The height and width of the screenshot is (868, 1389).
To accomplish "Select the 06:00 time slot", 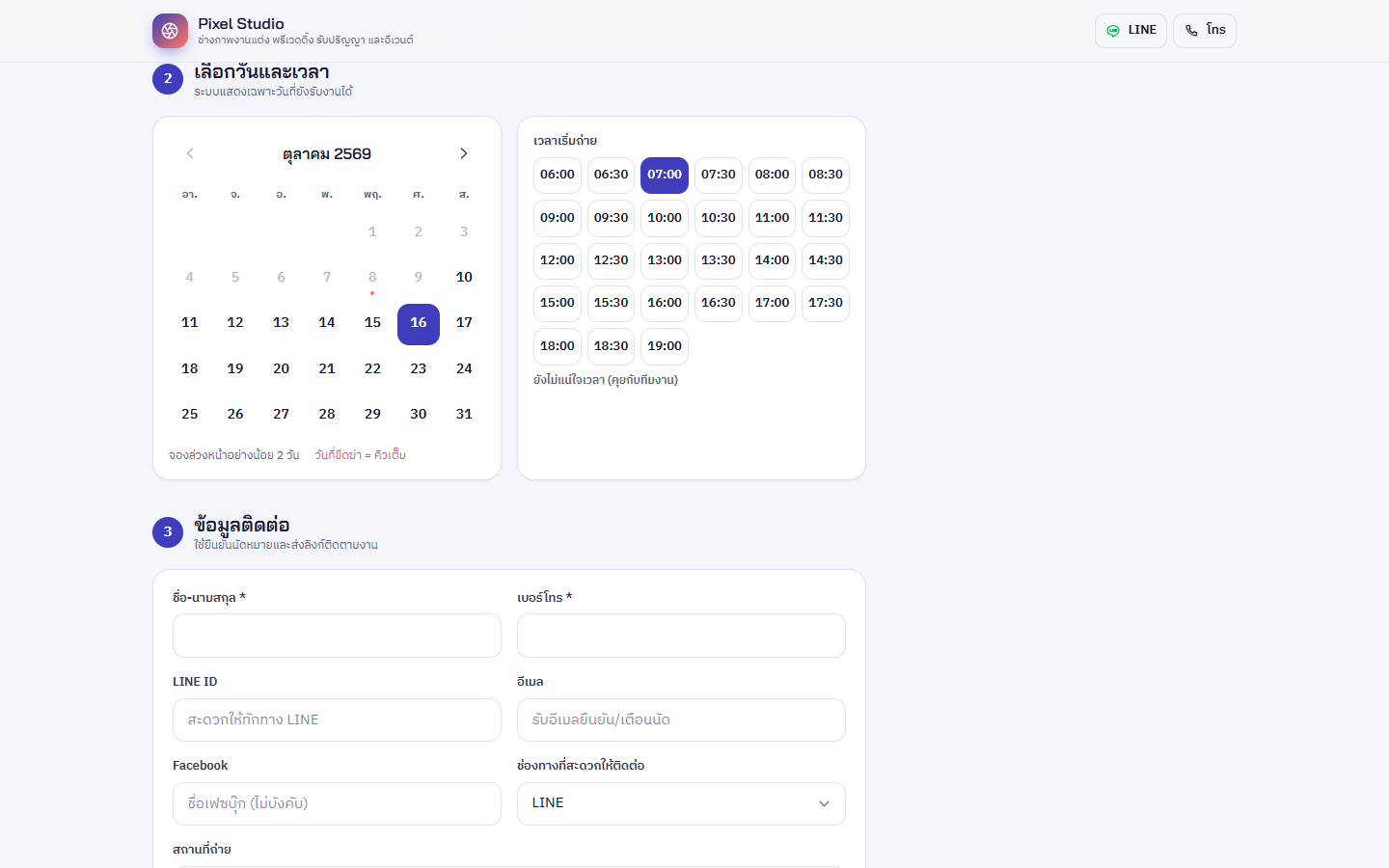I will pos(558,176).
